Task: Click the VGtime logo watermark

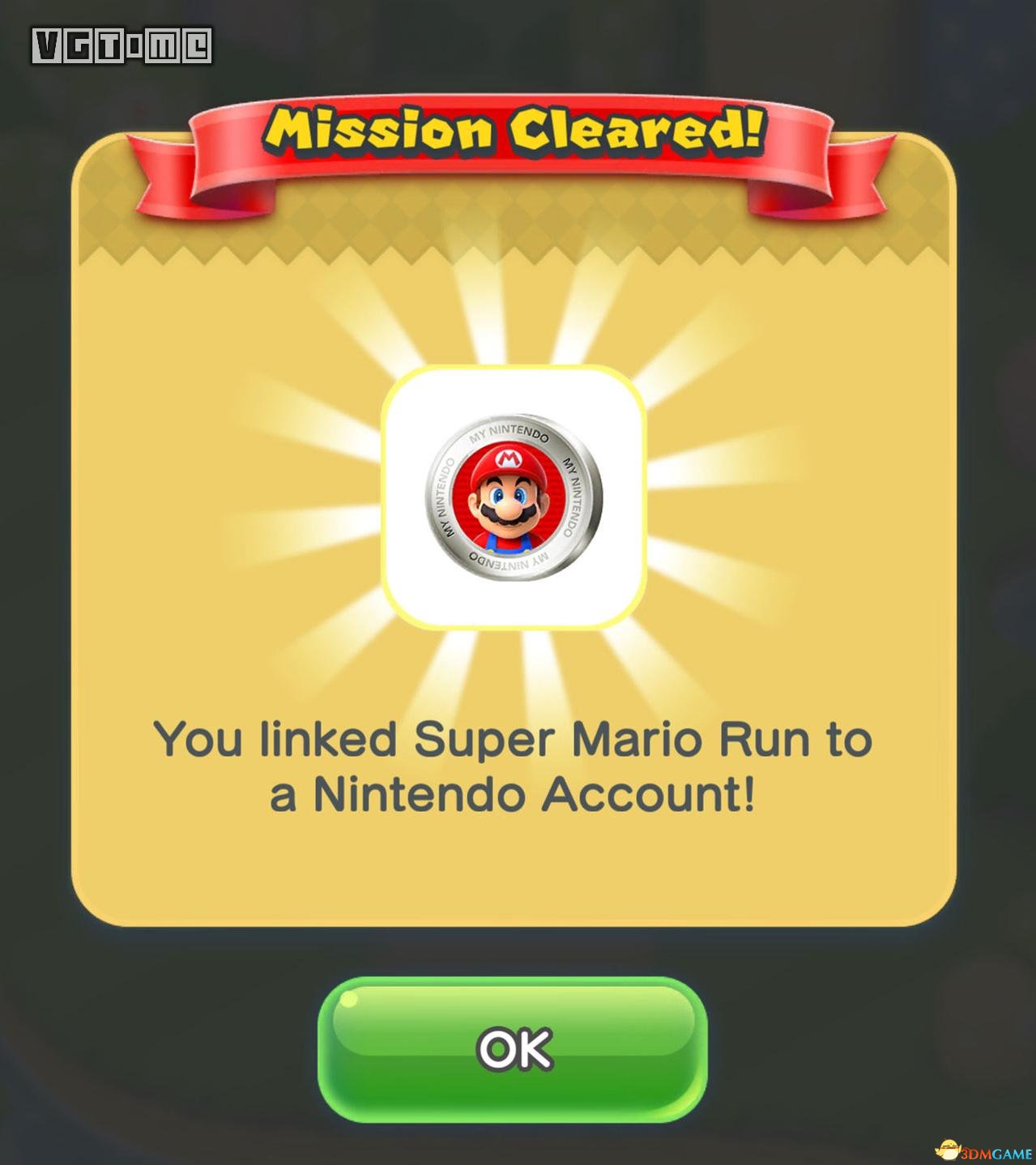Action: (x=122, y=45)
